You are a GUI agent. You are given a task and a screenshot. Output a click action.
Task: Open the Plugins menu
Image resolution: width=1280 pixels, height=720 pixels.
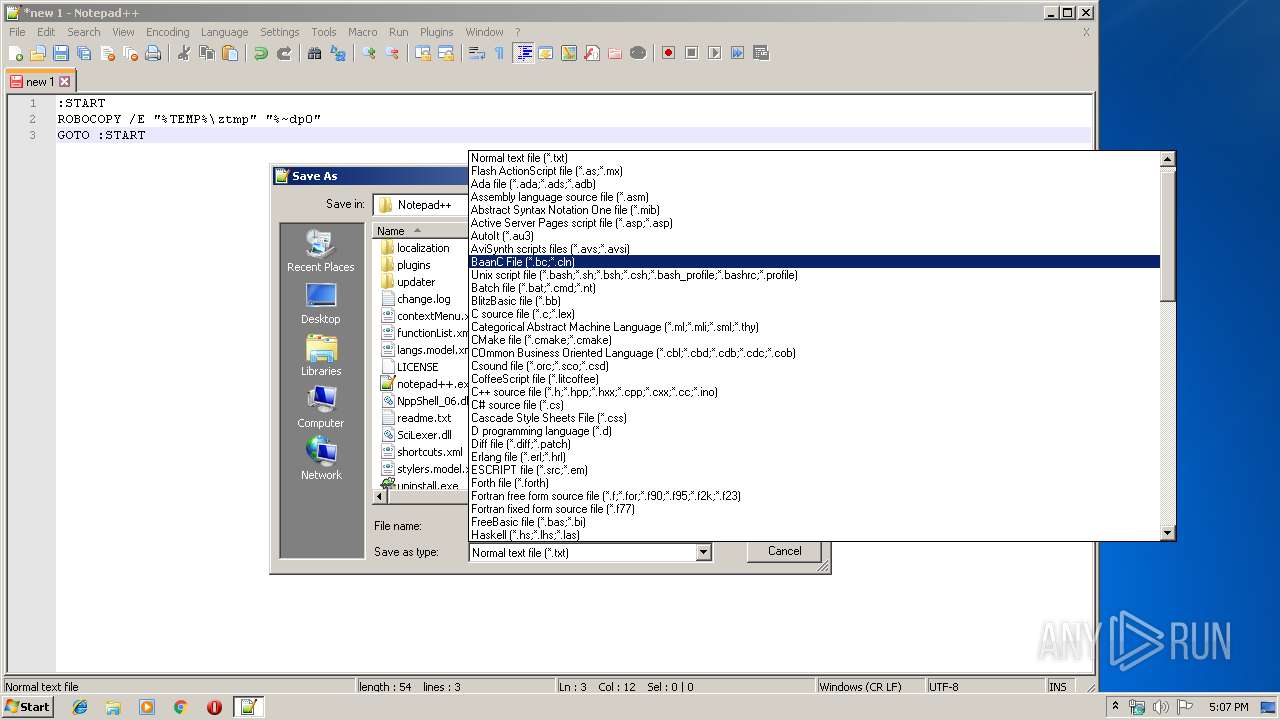point(436,32)
